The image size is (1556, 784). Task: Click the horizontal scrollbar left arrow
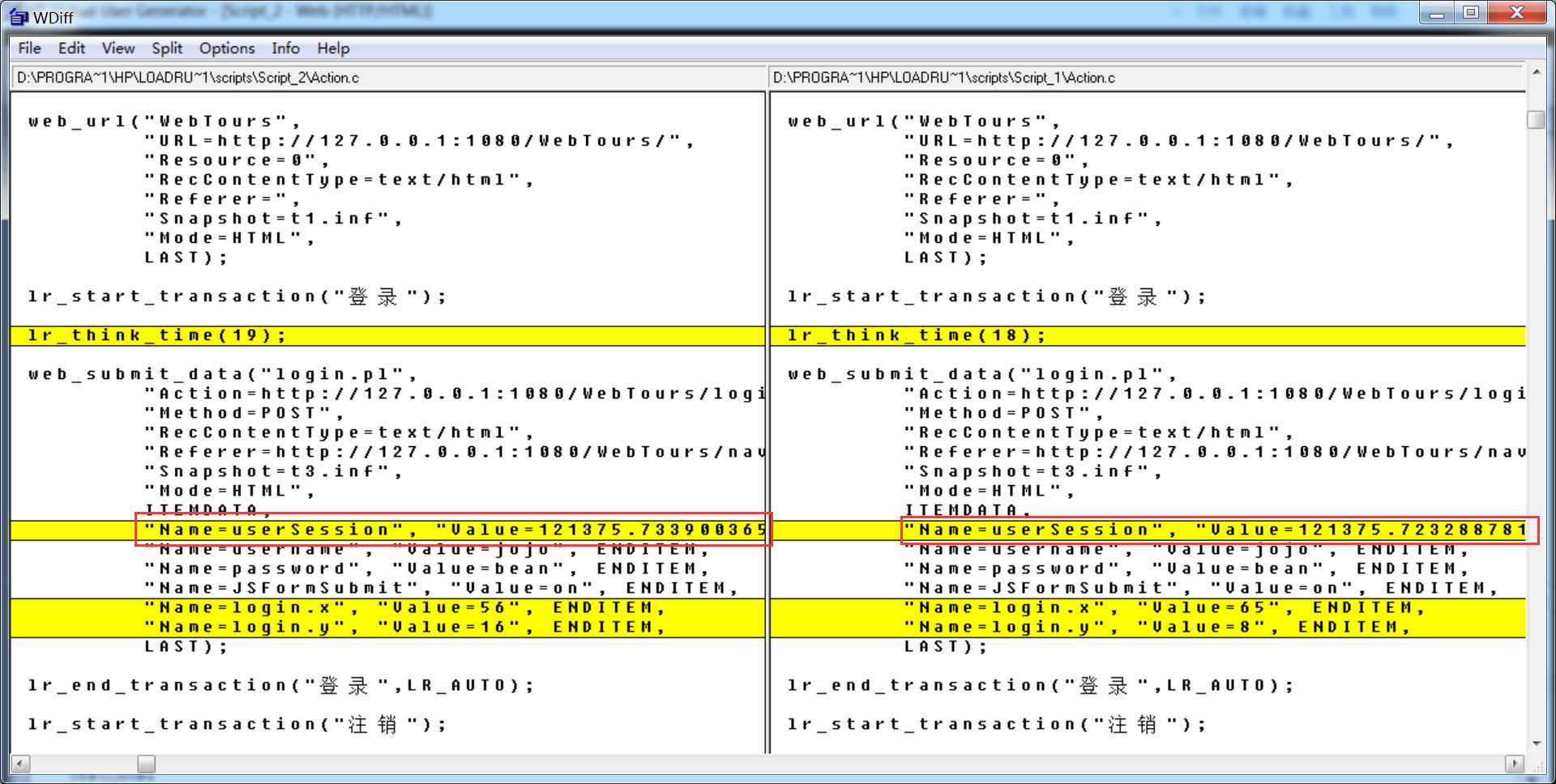(19, 764)
